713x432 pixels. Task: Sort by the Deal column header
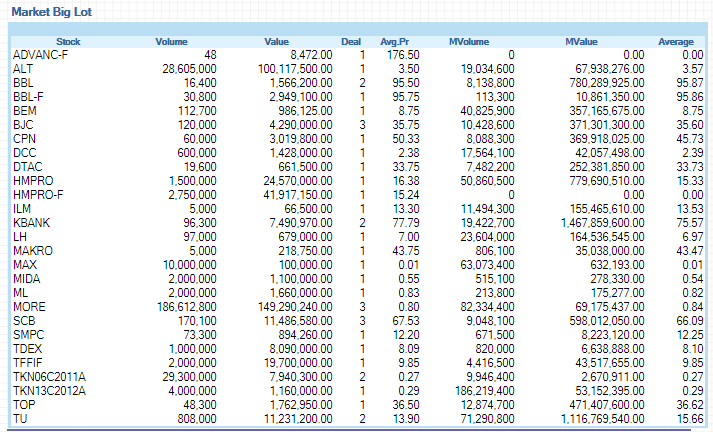pyautogui.click(x=351, y=41)
